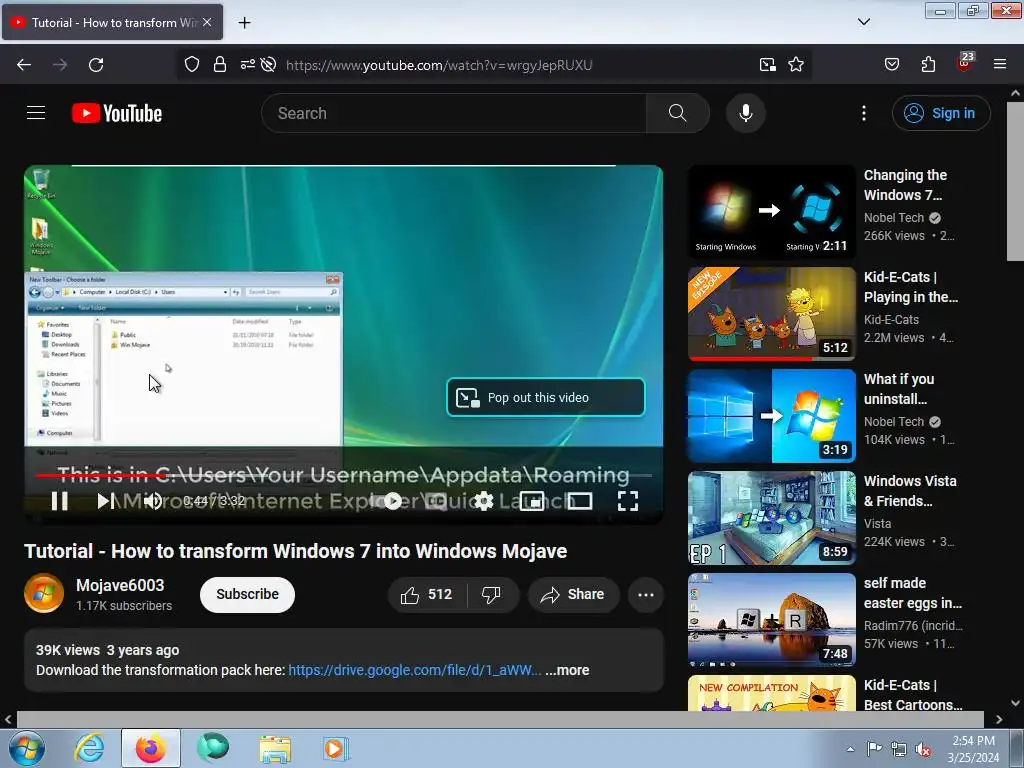Image resolution: width=1024 pixels, height=768 pixels.
Task: Open Mojave6003 channel name link
Action: [120, 585]
